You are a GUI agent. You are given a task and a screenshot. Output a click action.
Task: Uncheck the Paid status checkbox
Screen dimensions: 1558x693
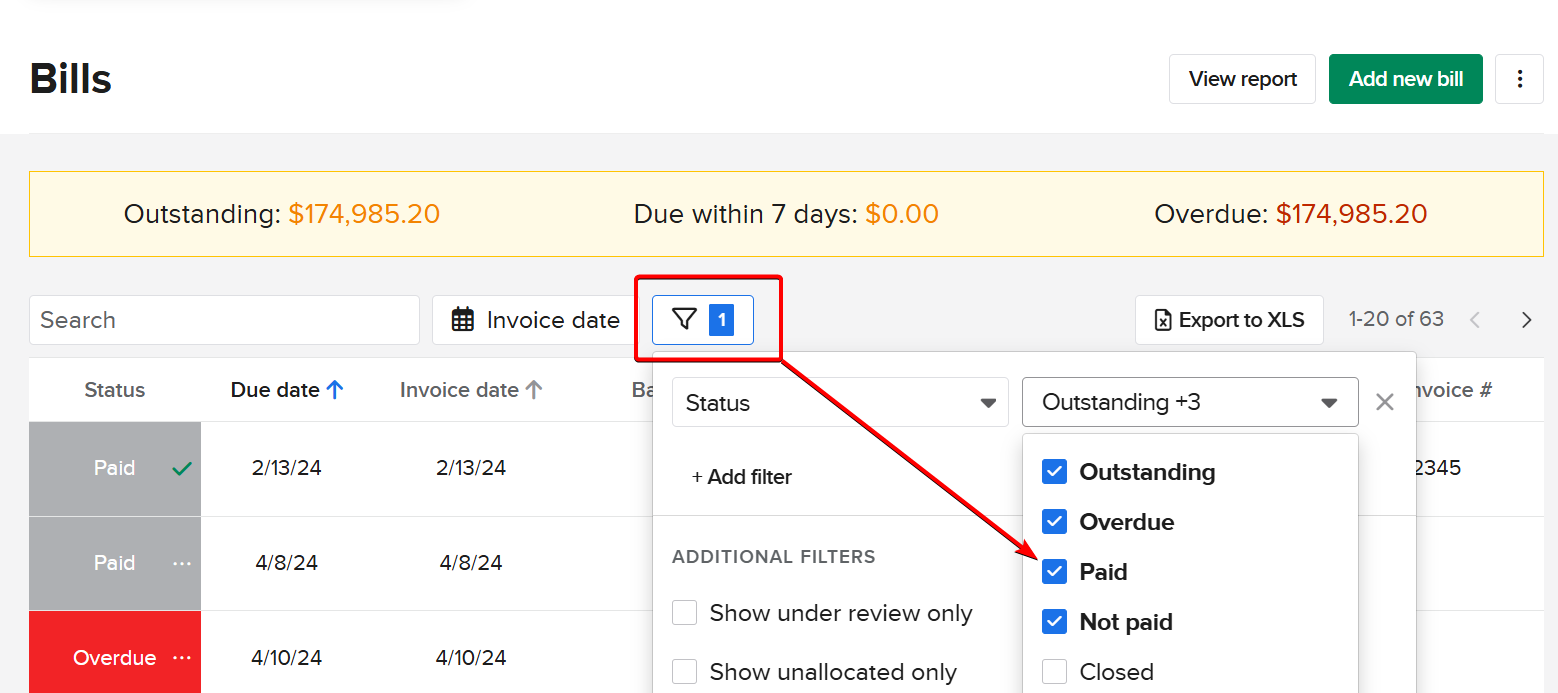click(x=1055, y=572)
